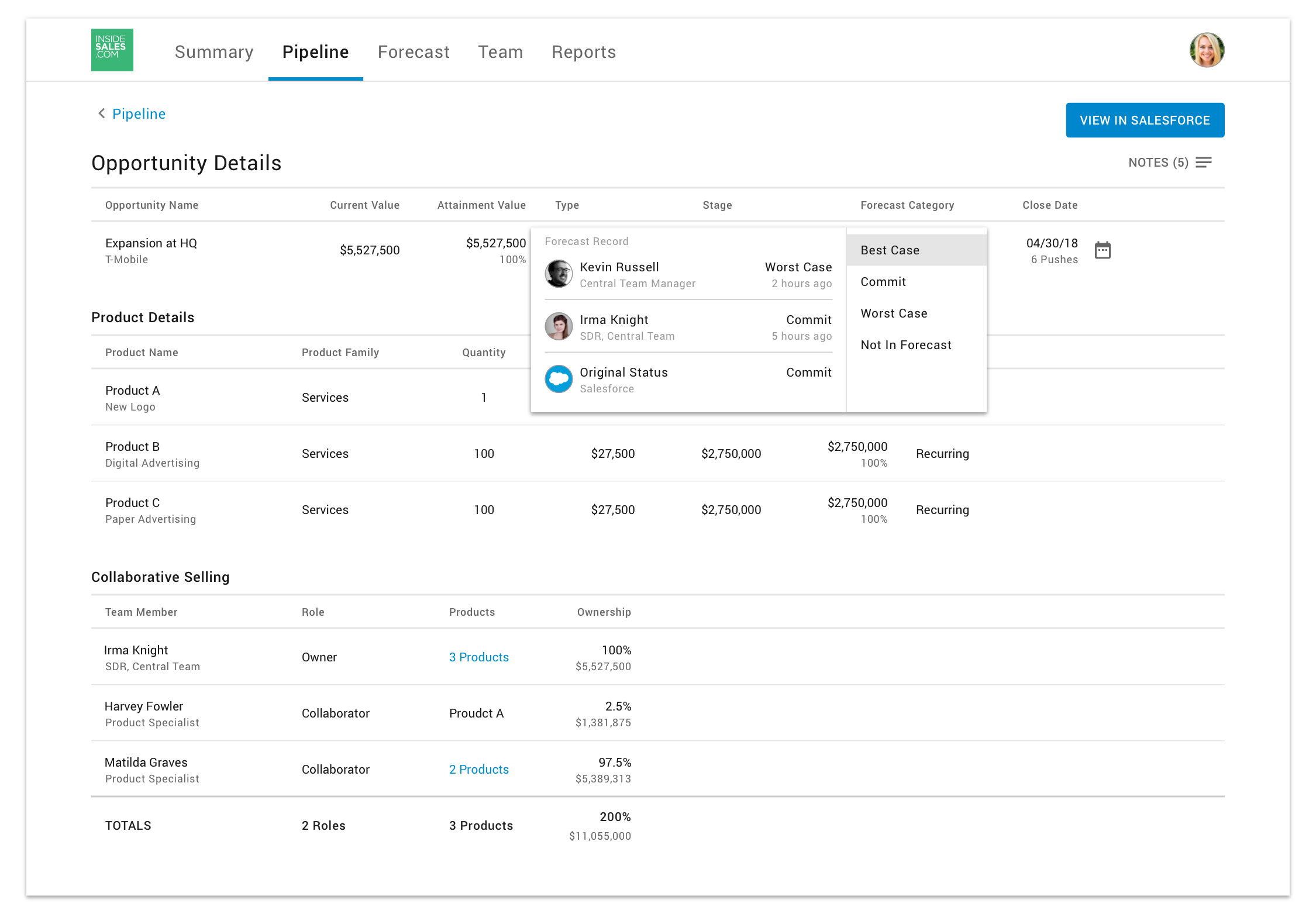The image size is (1316, 914).
Task: Open the Notes list icon
Action: [x=1203, y=163]
